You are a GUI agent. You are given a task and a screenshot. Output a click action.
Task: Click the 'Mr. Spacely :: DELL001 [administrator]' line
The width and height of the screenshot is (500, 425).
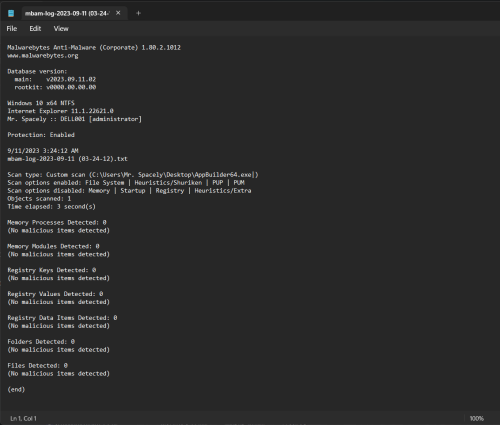[x=74, y=119]
